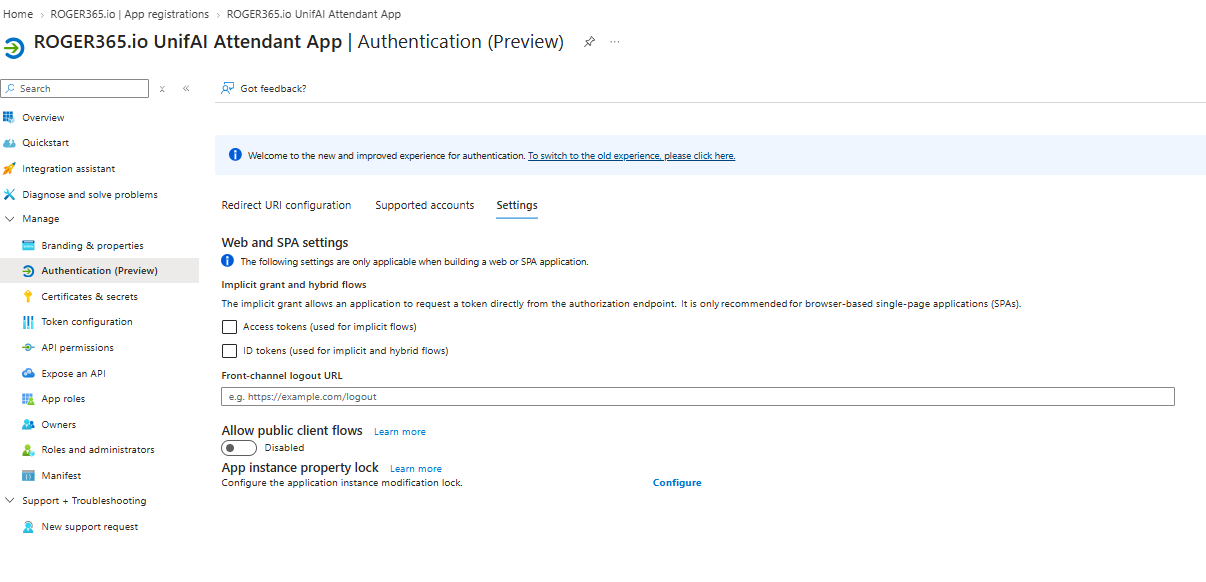Image resolution: width=1206 pixels, height=582 pixels.
Task: Click the sidebar Search field
Action: [75, 89]
